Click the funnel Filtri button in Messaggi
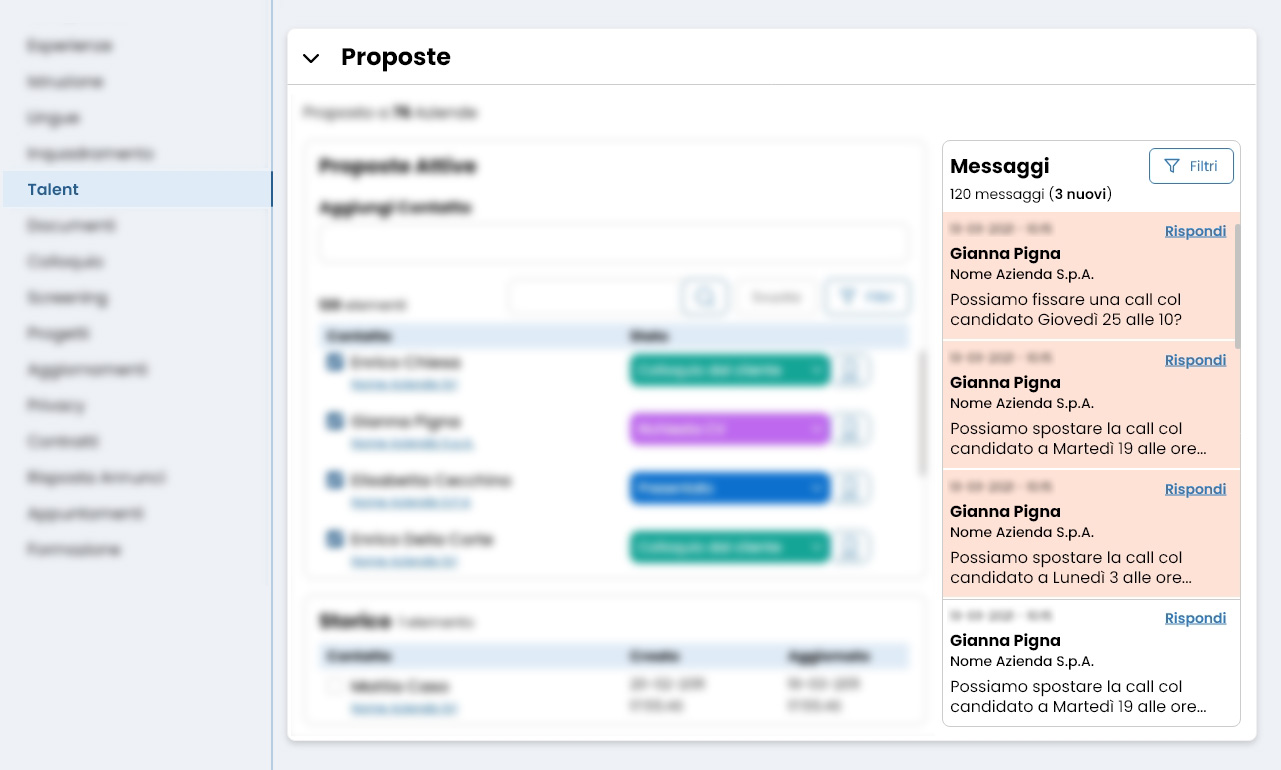The width and height of the screenshot is (1281, 770). click(1191, 166)
